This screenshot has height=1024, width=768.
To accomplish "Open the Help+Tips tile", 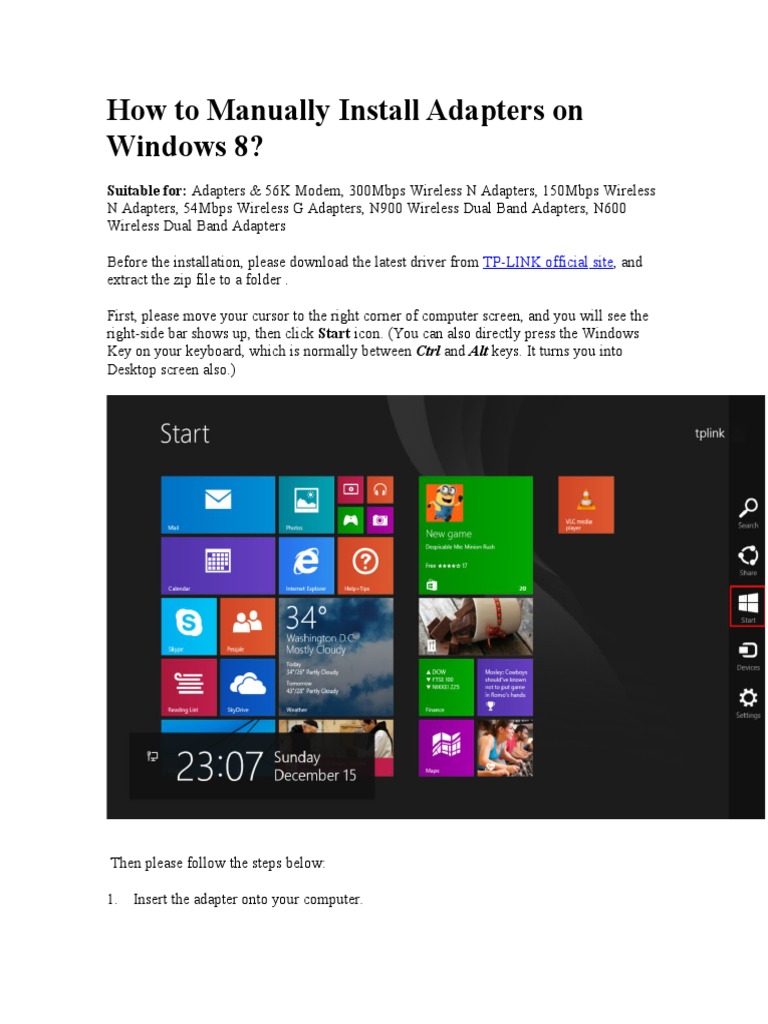I will pyautogui.click(x=366, y=566).
